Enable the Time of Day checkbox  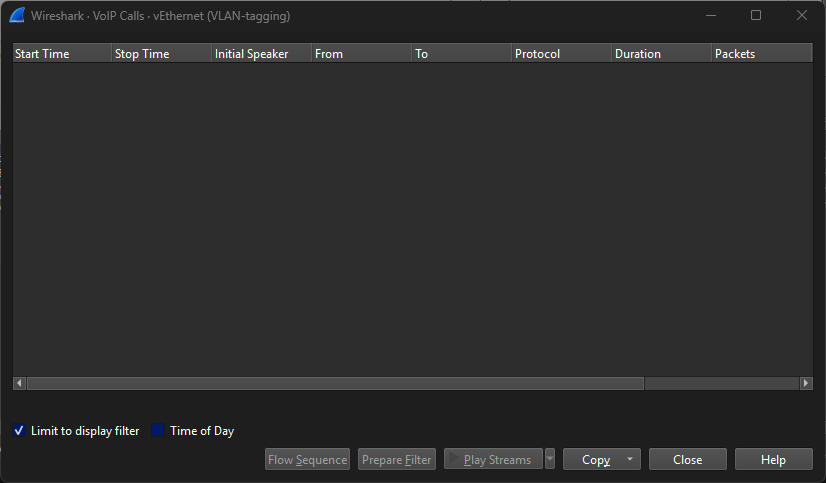pyautogui.click(x=158, y=430)
